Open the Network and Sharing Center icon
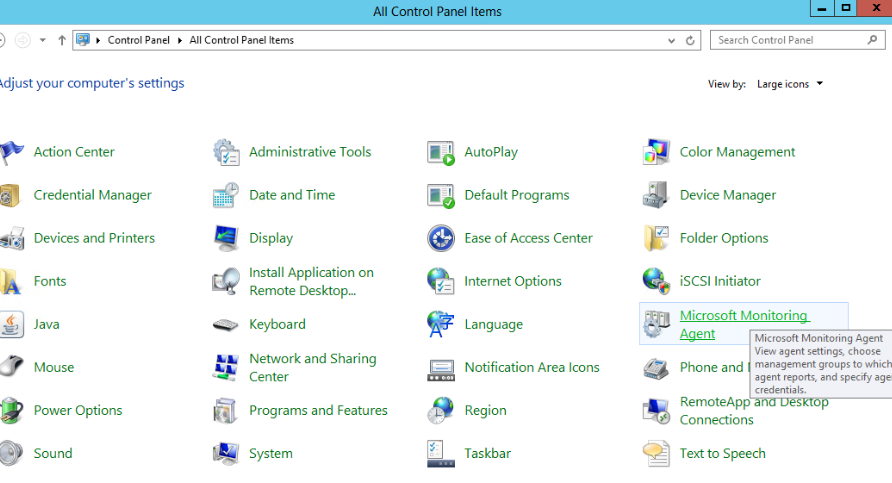Image resolution: width=892 pixels, height=483 pixels. click(226, 367)
